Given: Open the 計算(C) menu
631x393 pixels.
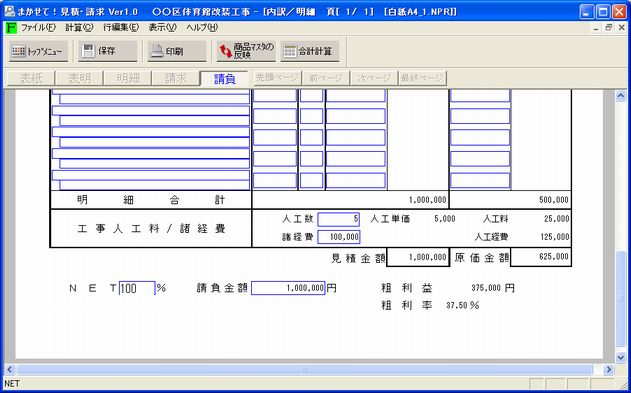Looking at the screenshot, I should click(x=79, y=28).
